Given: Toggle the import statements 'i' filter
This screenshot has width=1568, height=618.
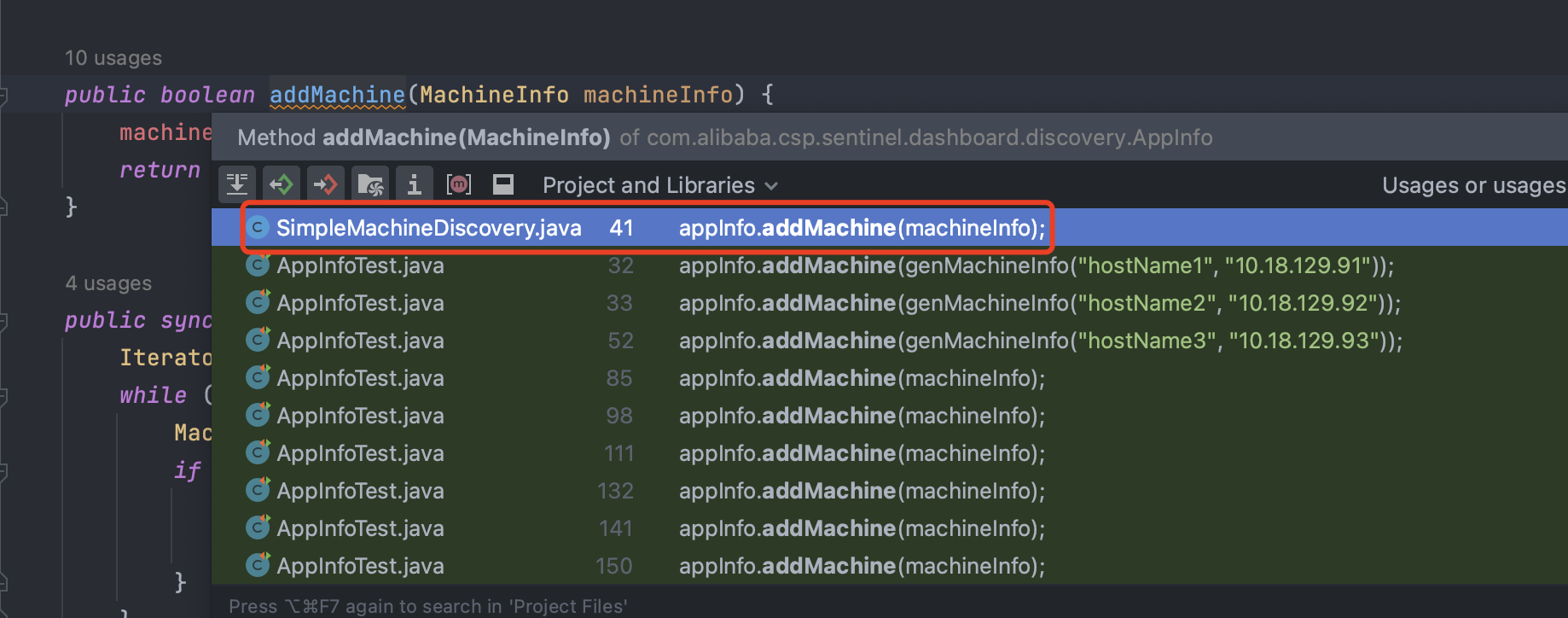Looking at the screenshot, I should pos(415,184).
